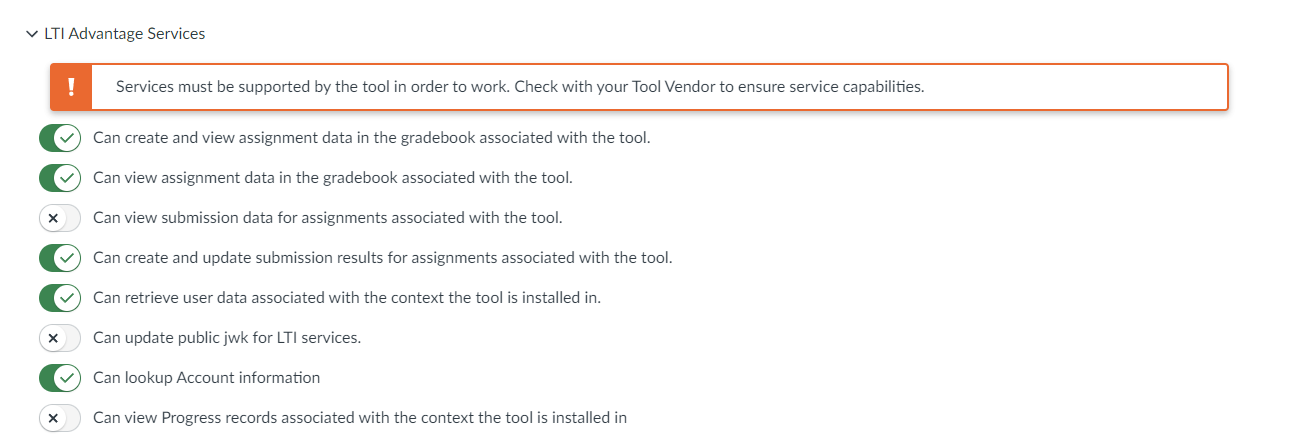Image resolution: width=1289 pixels, height=447 pixels.
Task: Enable the view Progress records switch
Action: click(x=60, y=418)
